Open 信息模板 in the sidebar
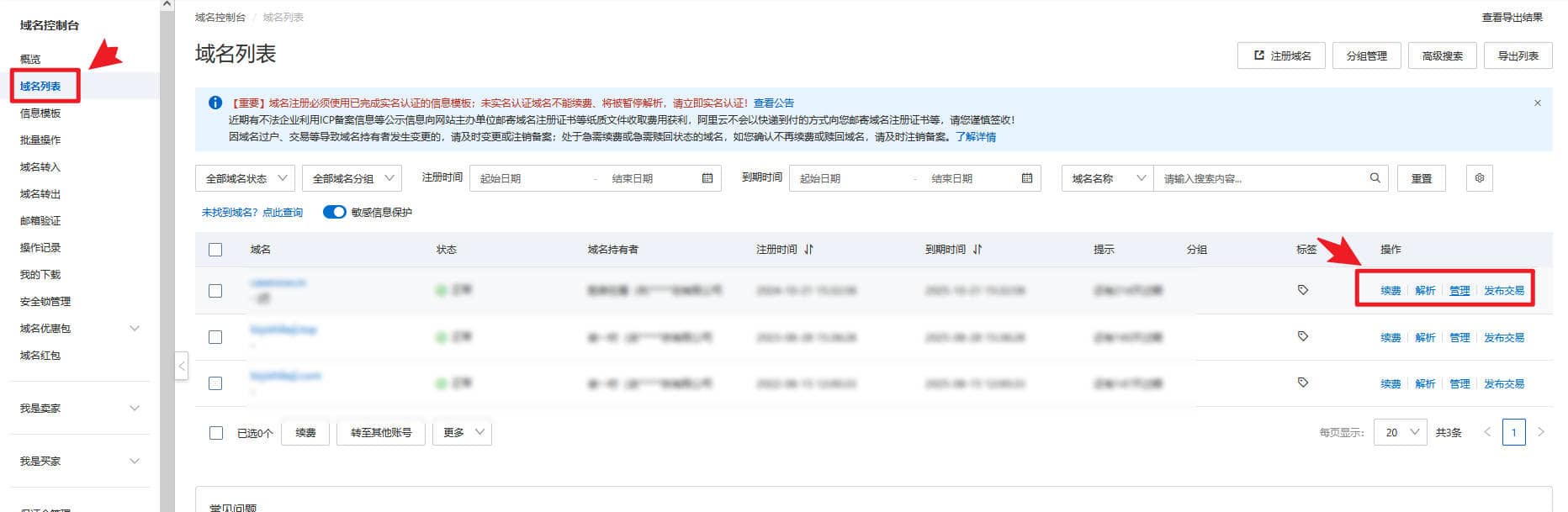Viewport: 1568px width, 512px height. tap(40, 113)
